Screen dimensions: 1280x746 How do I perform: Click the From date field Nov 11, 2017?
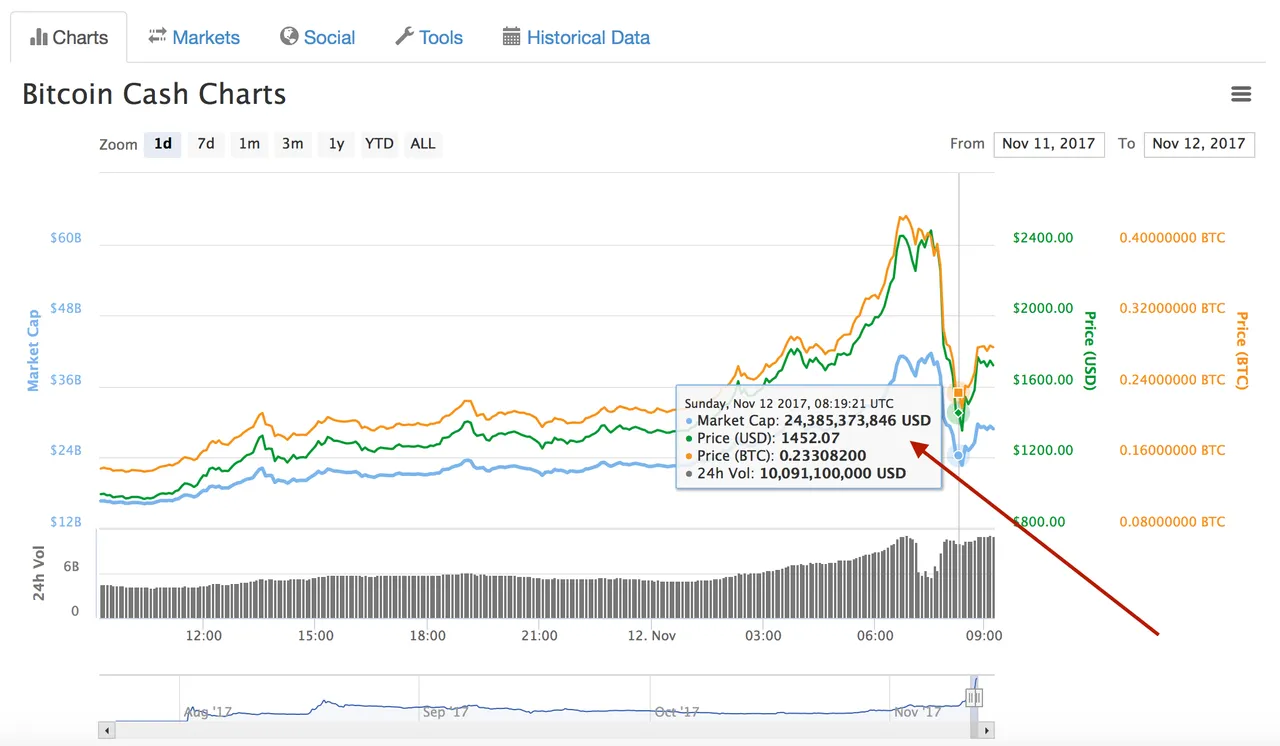point(1049,144)
